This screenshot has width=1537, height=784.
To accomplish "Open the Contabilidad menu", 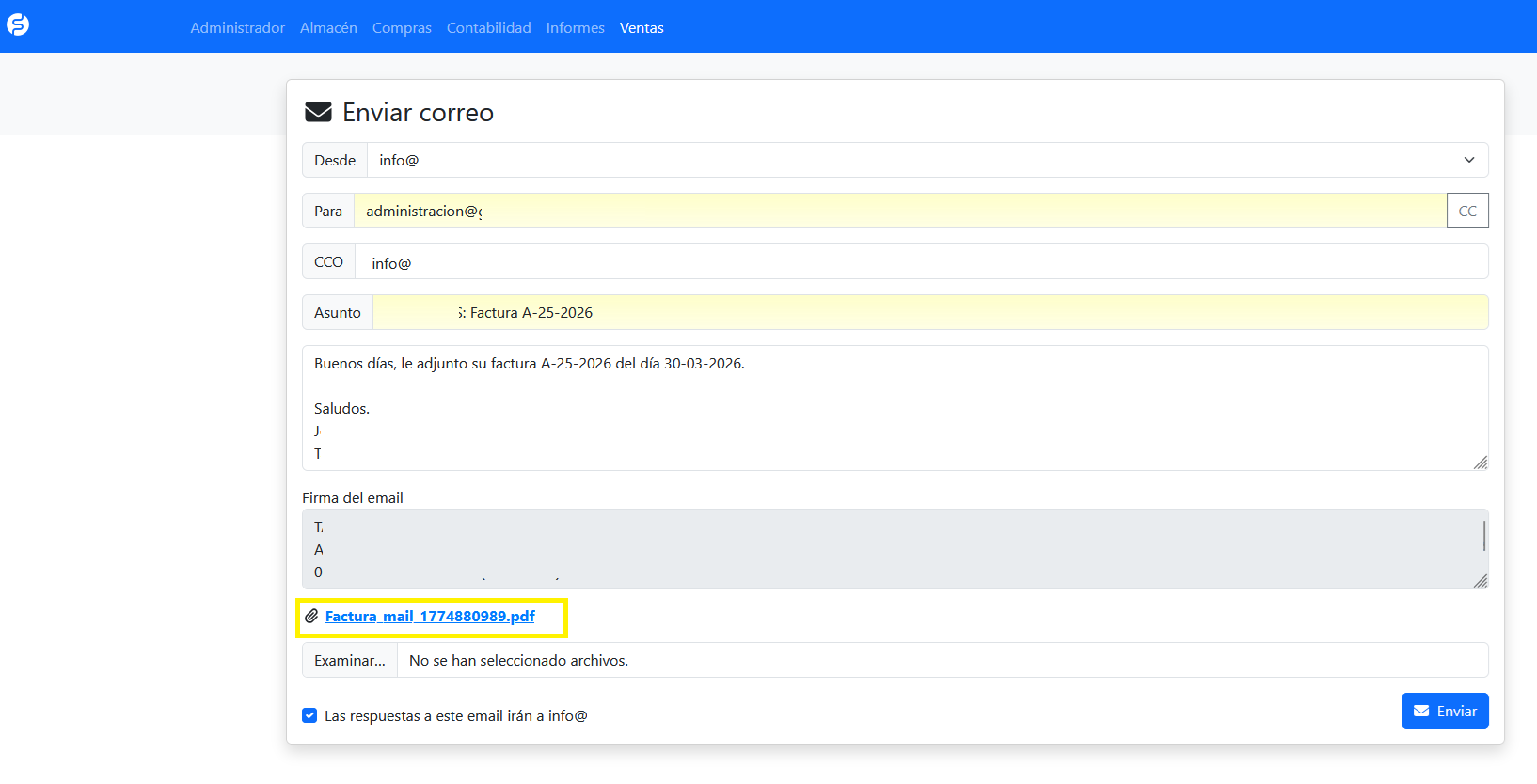I will click(488, 28).
